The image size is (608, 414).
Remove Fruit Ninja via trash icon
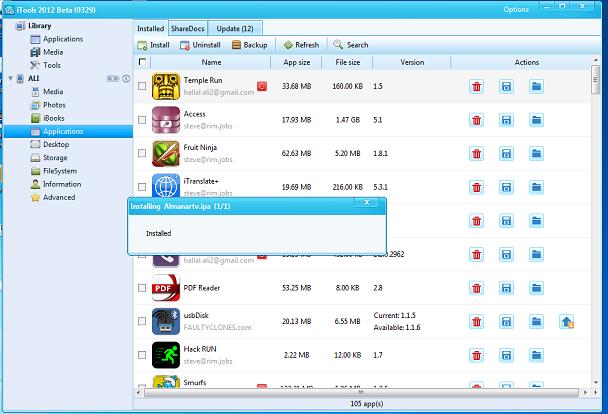(x=477, y=154)
